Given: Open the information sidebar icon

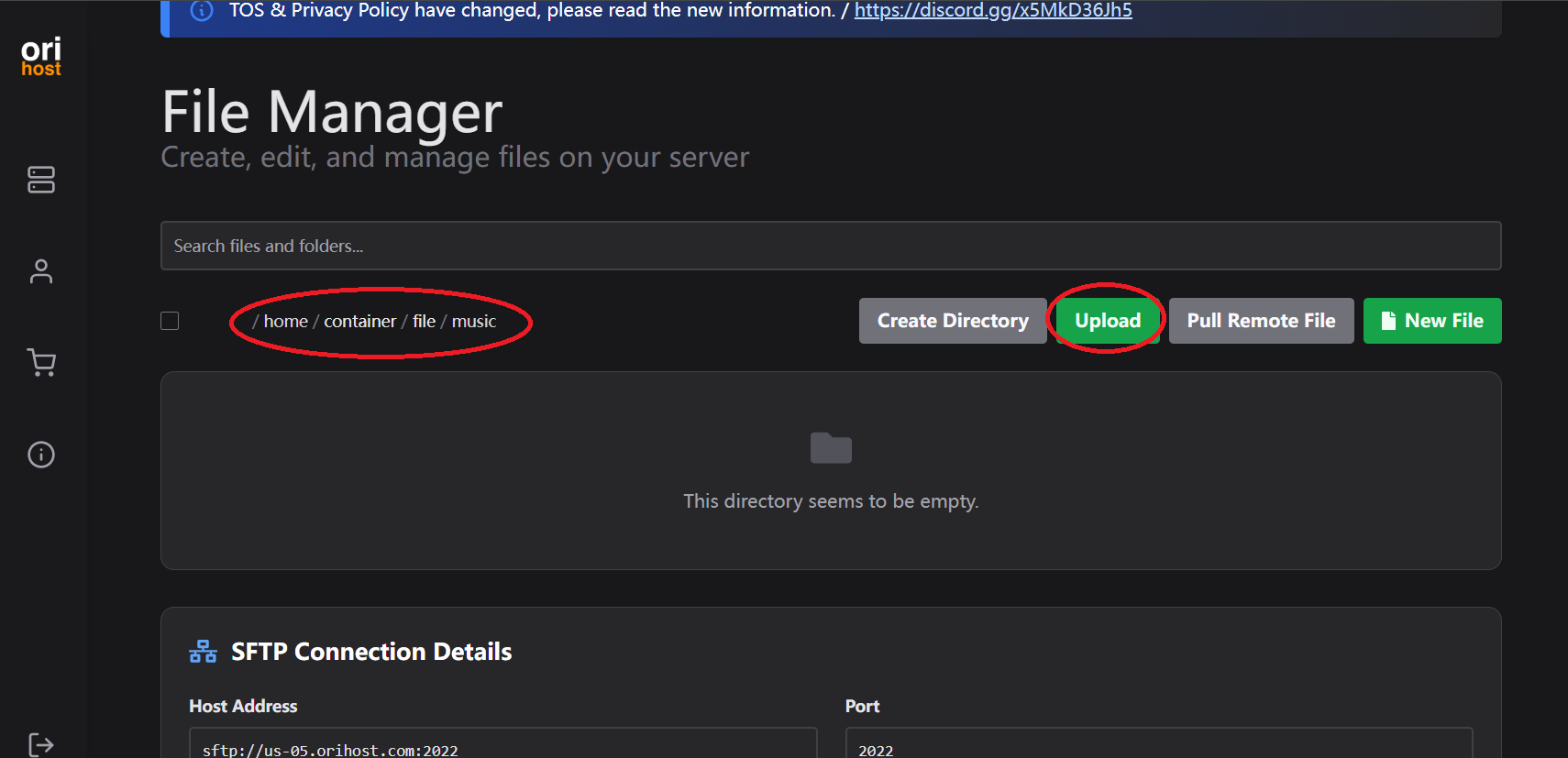Looking at the screenshot, I should (x=41, y=455).
